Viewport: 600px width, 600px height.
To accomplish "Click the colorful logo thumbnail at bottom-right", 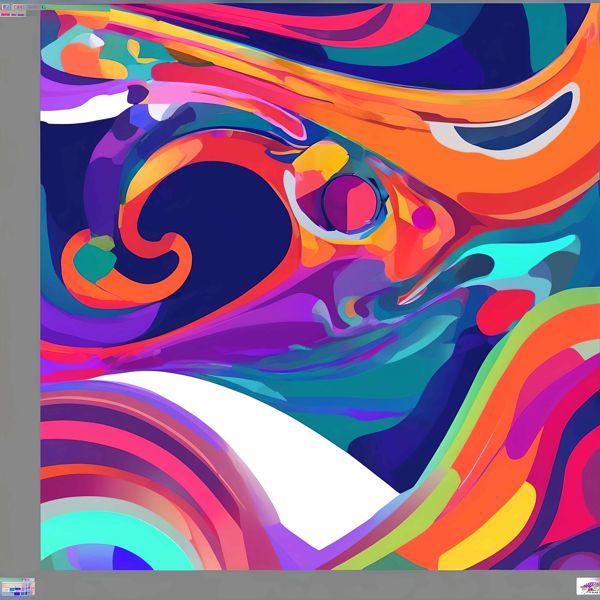I will (x=588, y=586).
